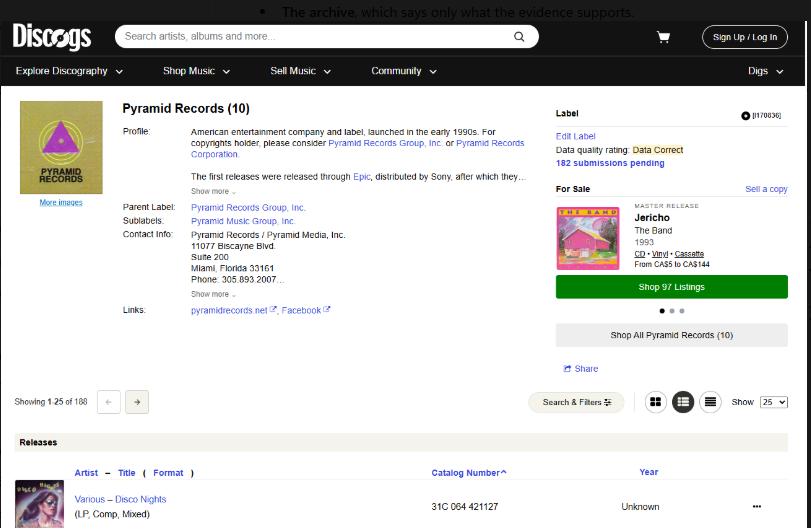The image size is (811, 528).
Task: Expand Shop Music menu
Action: pyautogui.click(x=197, y=71)
